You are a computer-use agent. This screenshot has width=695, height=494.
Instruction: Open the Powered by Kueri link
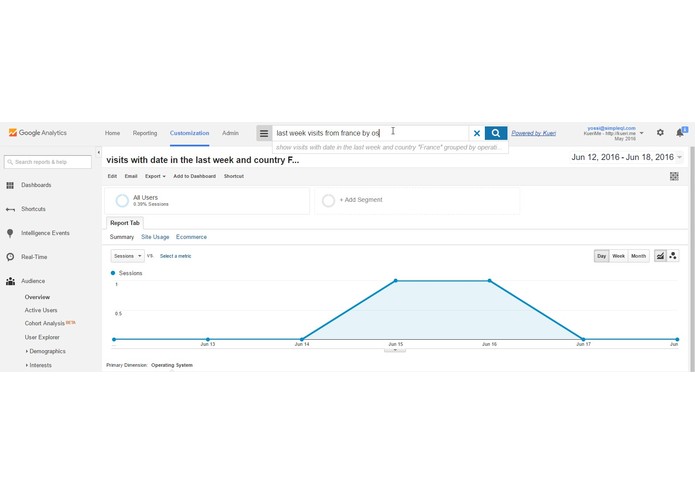point(534,133)
